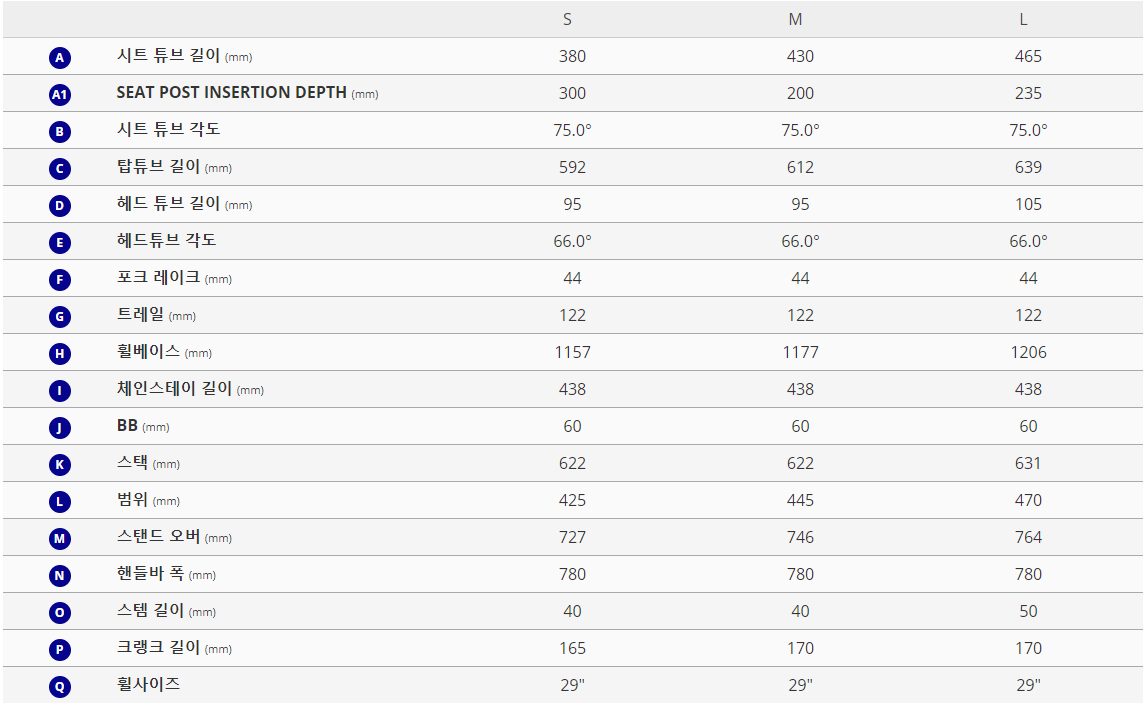
Task: Click the A1 seat post insertion badge
Action: coord(60,94)
